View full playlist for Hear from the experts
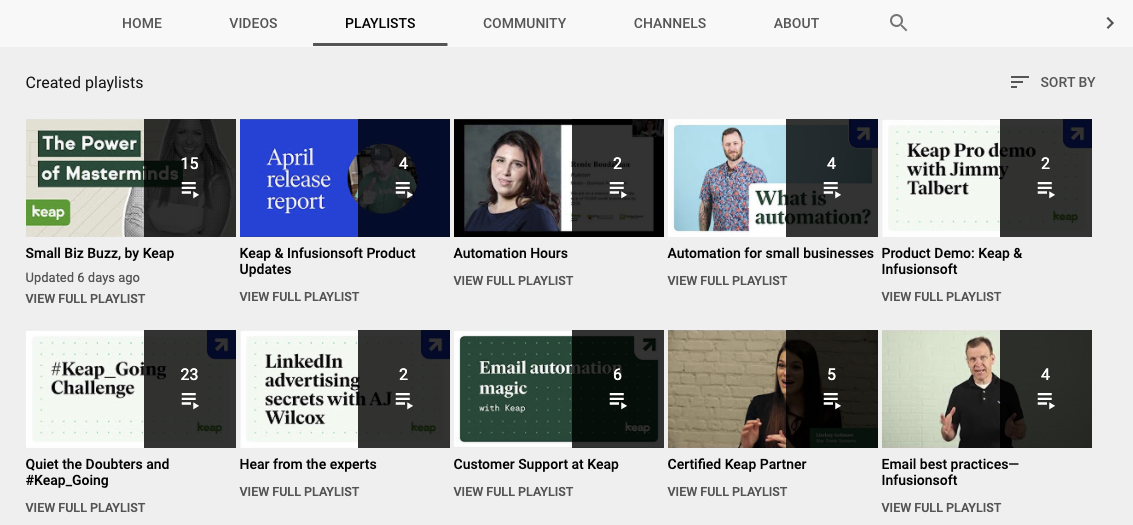The height and width of the screenshot is (525, 1133). coord(299,491)
